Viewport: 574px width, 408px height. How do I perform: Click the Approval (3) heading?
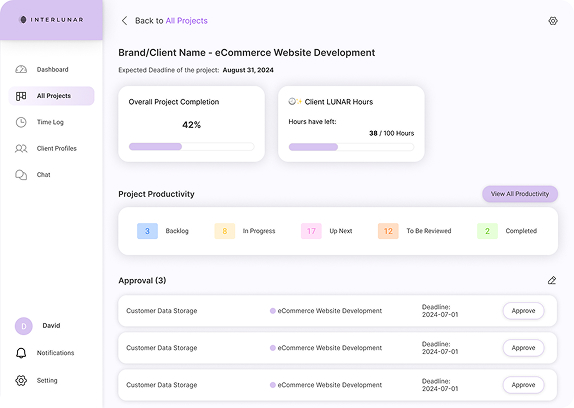click(x=142, y=281)
